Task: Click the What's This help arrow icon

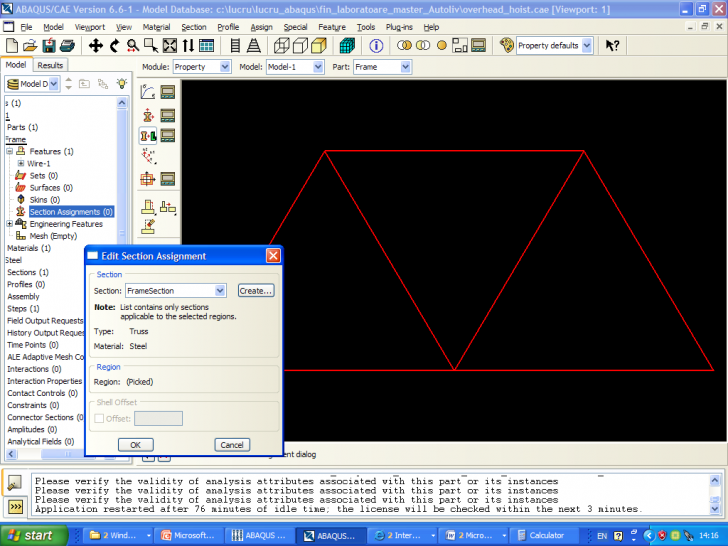Action: tap(612, 46)
